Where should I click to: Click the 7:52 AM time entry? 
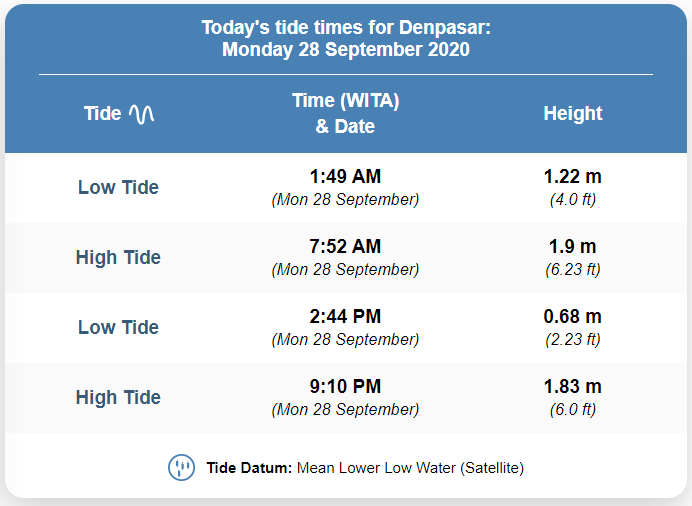(345, 247)
